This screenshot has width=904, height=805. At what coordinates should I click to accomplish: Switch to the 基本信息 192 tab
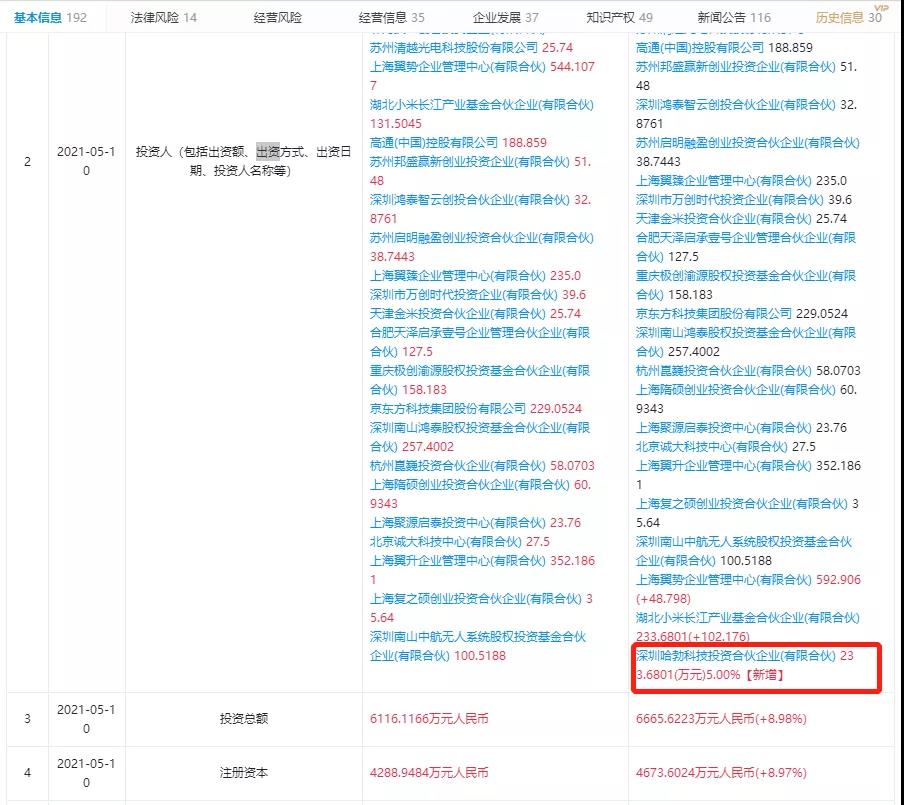(50, 17)
